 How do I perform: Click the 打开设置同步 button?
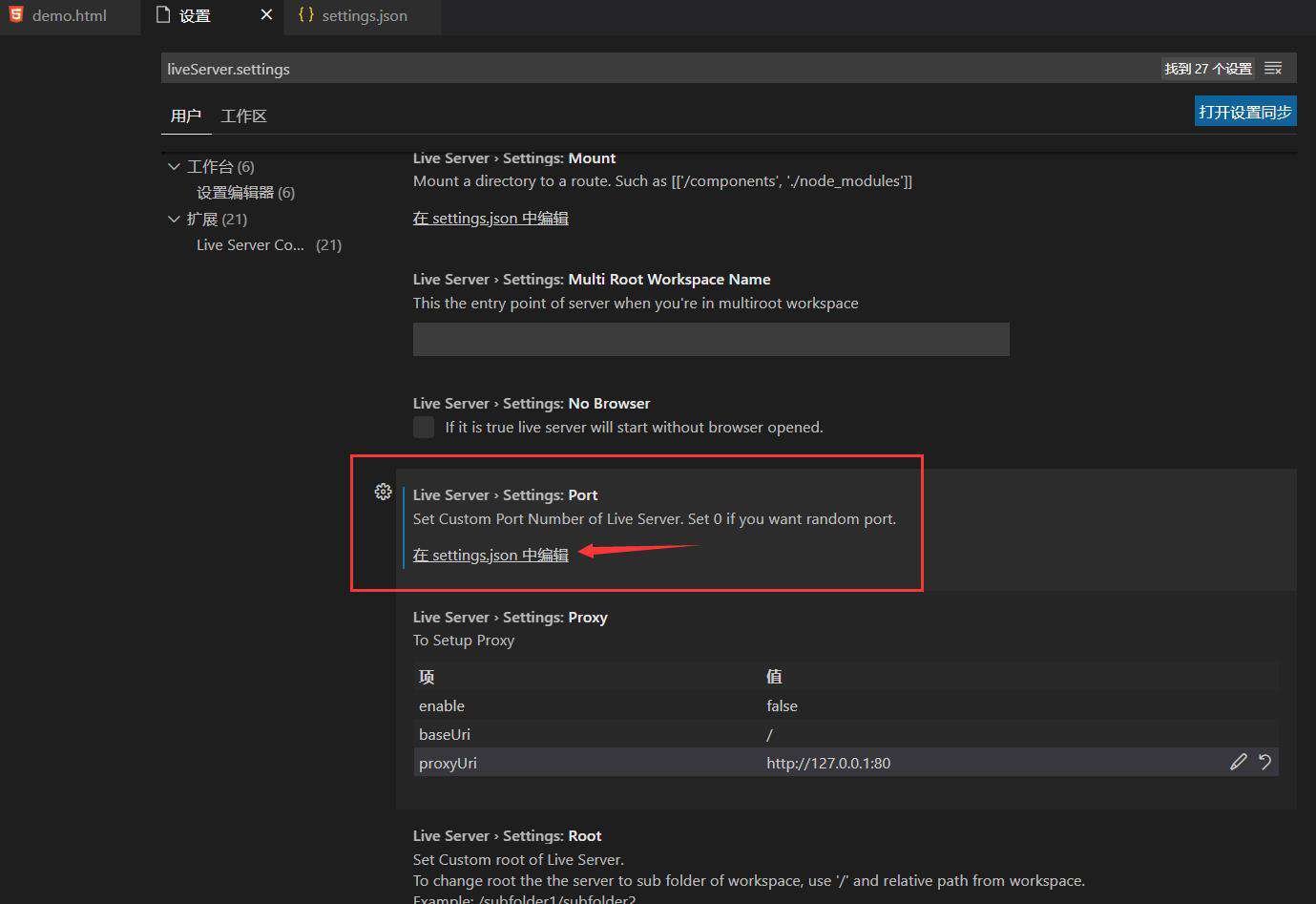pyautogui.click(x=1245, y=112)
